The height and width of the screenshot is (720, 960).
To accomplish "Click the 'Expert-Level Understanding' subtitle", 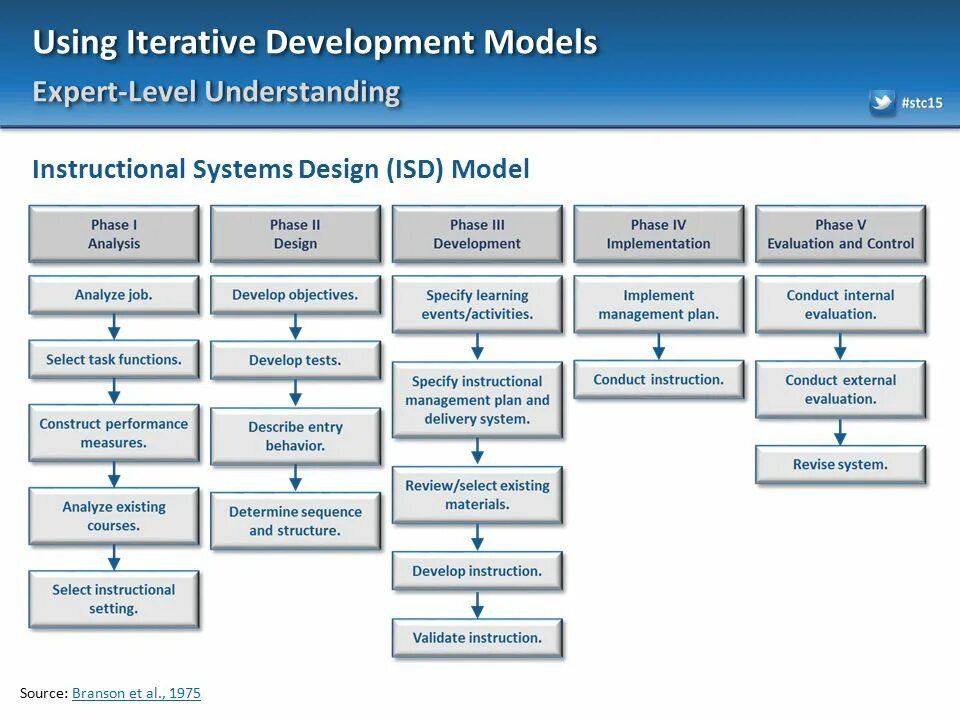I will pyautogui.click(x=216, y=92).
